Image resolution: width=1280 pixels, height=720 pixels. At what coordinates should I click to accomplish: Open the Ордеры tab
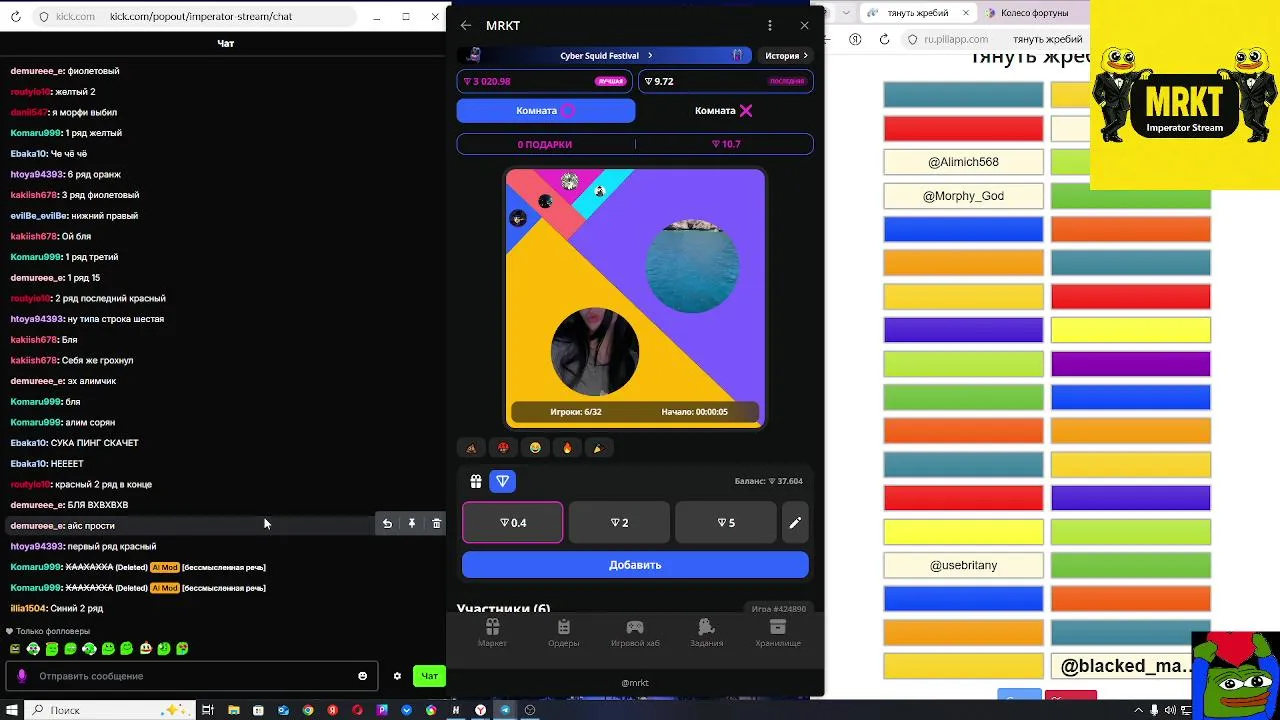[564, 633]
